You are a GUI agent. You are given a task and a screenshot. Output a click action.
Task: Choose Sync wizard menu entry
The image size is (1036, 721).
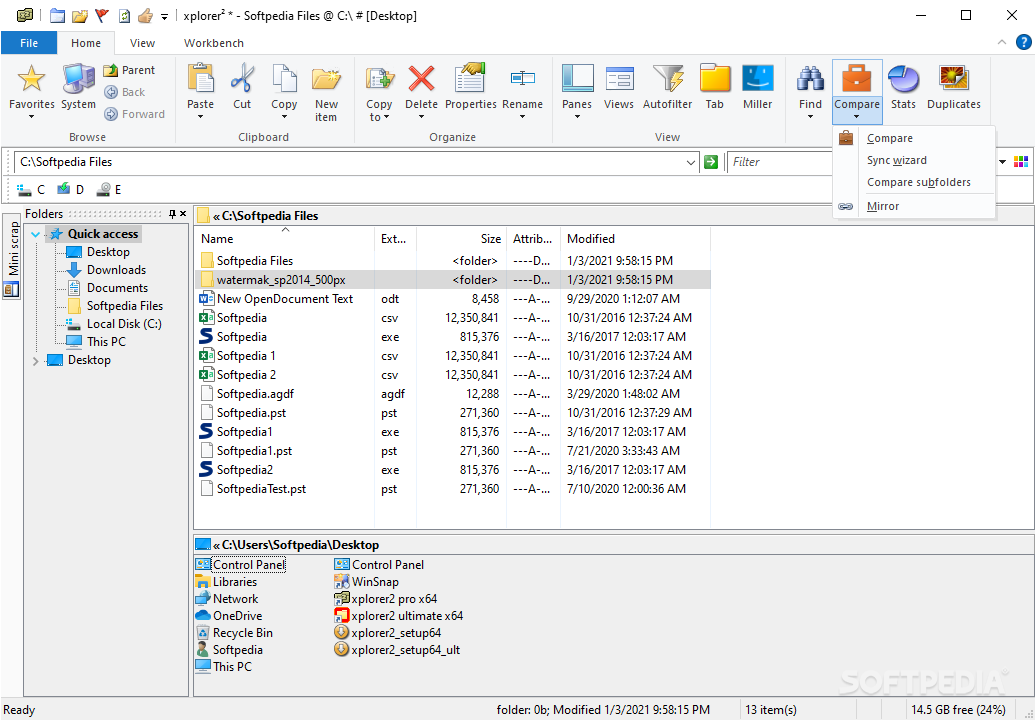pos(914,160)
